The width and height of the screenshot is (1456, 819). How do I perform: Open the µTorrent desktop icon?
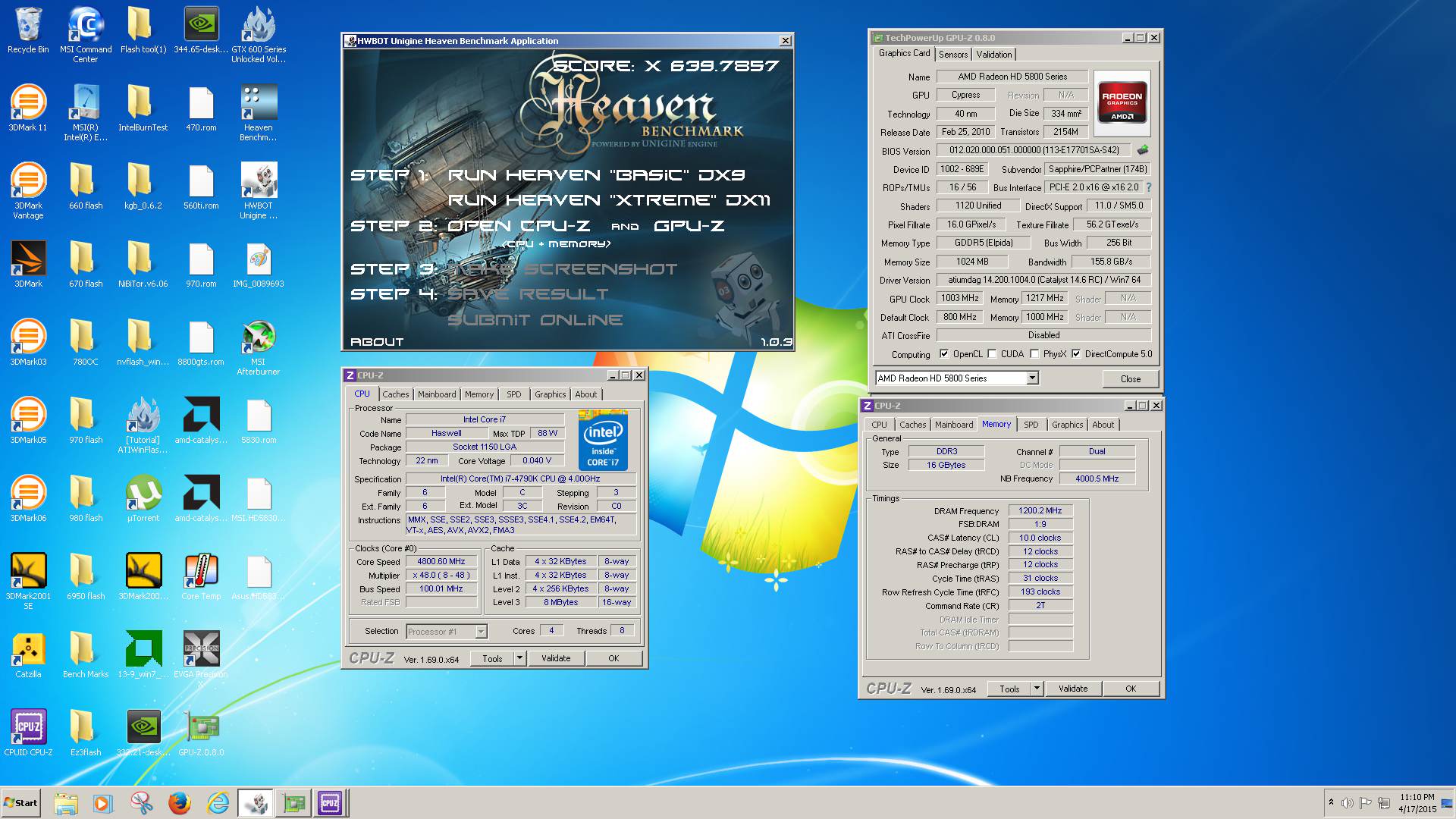143,499
